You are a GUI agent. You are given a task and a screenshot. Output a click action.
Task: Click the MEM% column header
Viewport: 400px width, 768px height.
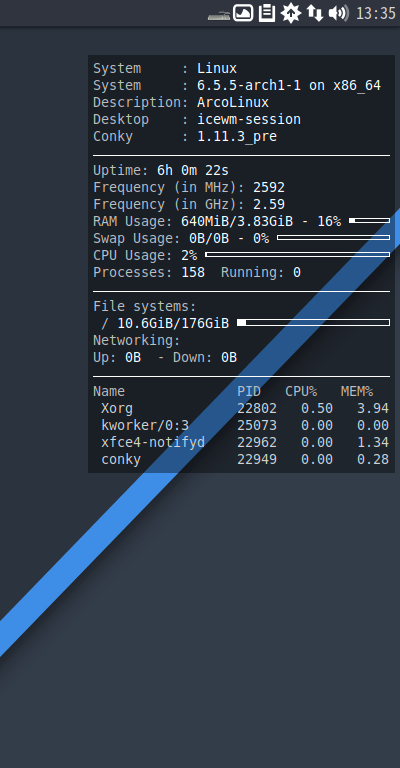[357, 391]
